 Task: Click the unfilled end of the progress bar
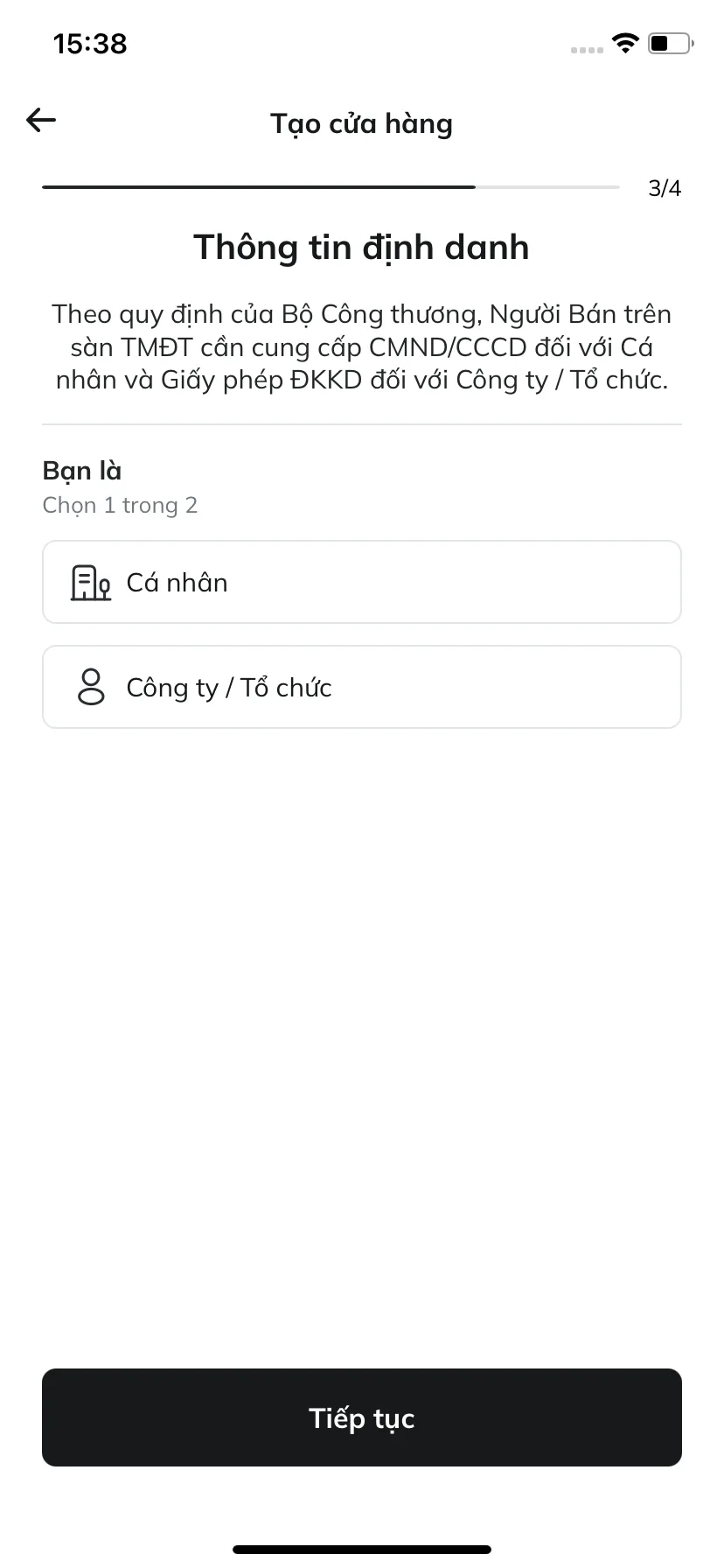(548, 187)
